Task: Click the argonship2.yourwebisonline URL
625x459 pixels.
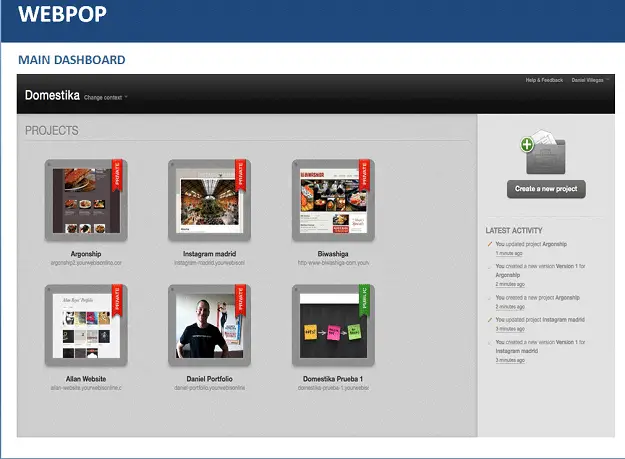Action: point(86,263)
